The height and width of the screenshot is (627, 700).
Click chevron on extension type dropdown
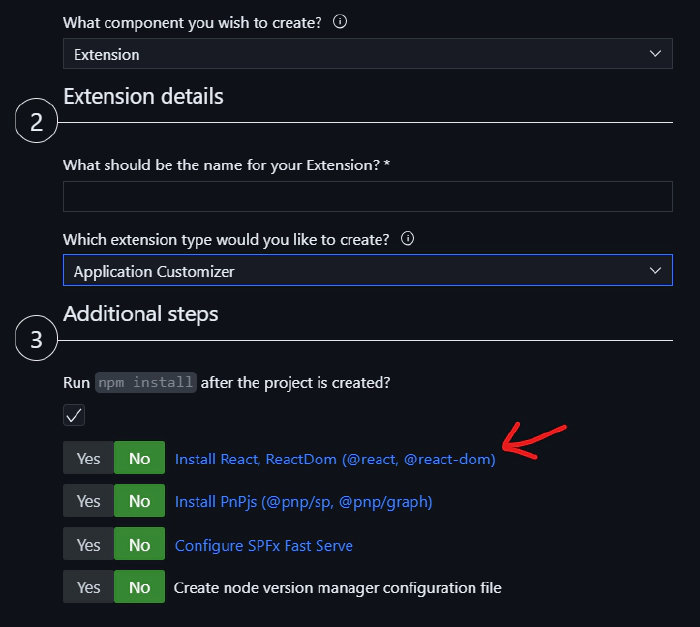pos(655,271)
